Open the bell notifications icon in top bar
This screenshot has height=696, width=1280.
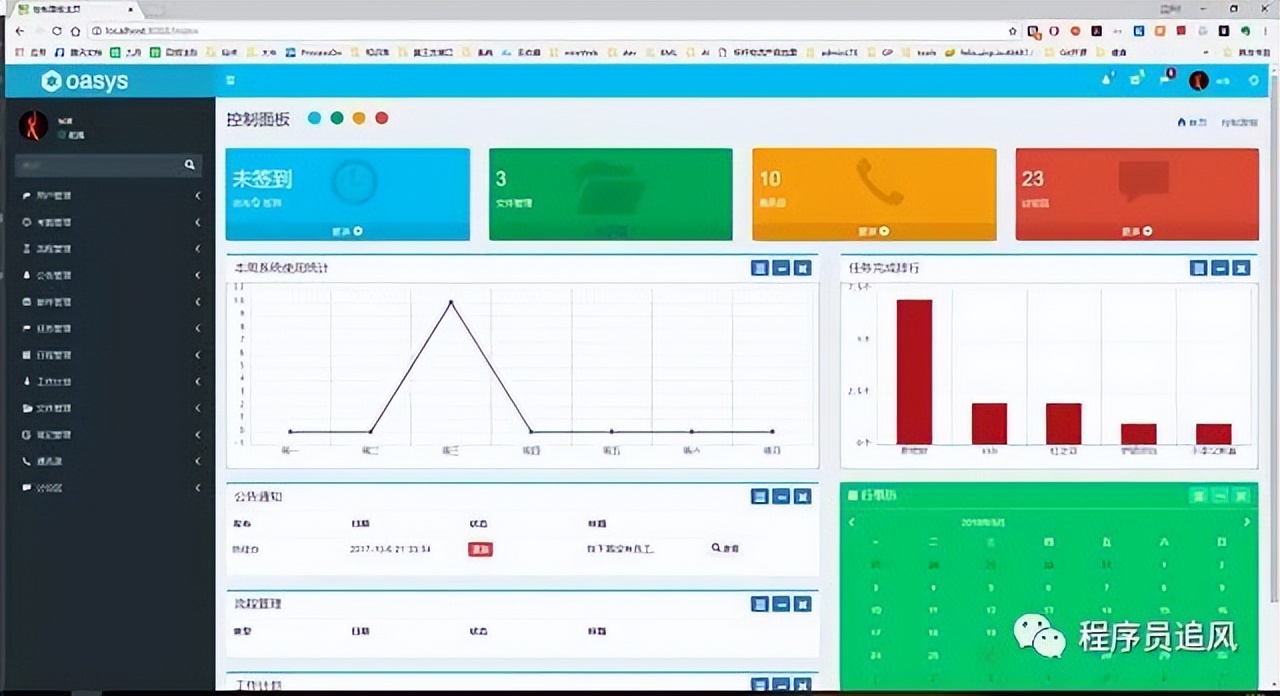point(1107,80)
